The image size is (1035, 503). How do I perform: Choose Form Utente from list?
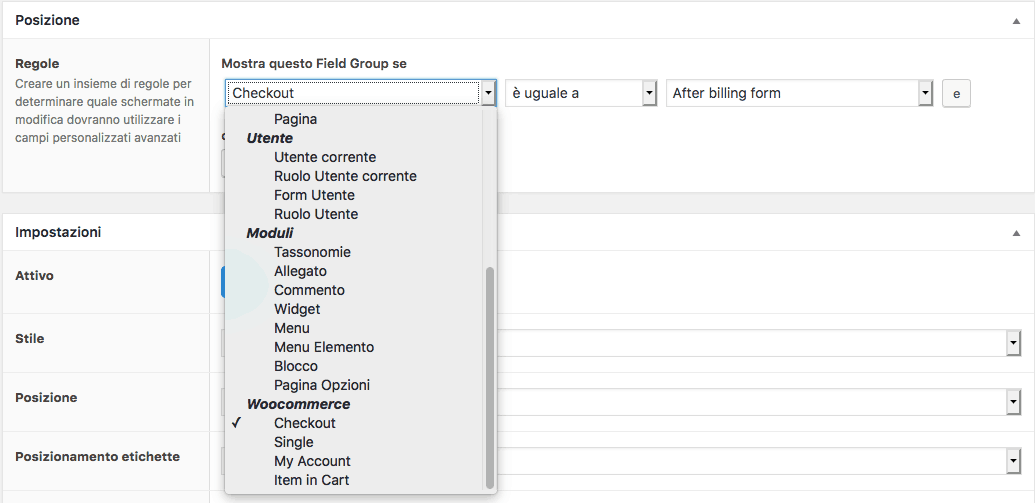(314, 195)
